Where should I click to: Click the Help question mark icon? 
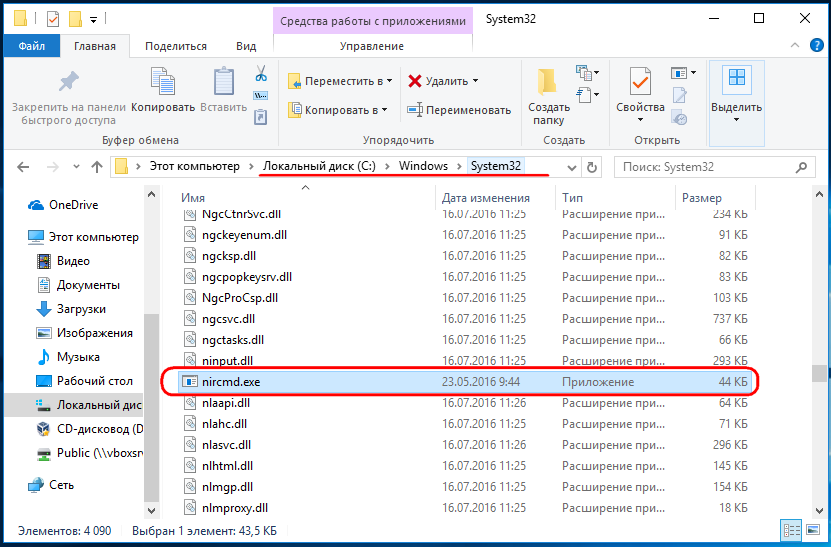coord(817,46)
